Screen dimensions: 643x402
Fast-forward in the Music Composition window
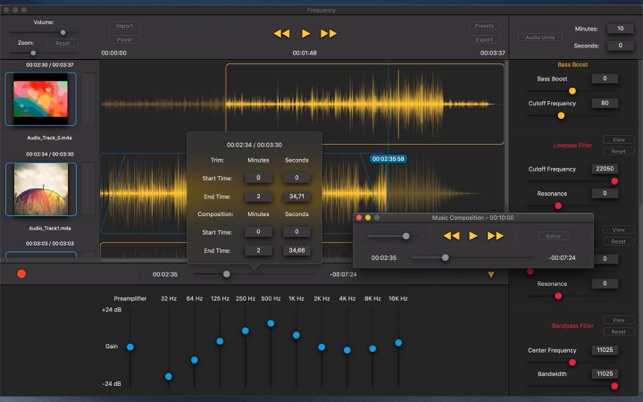coord(495,236)
